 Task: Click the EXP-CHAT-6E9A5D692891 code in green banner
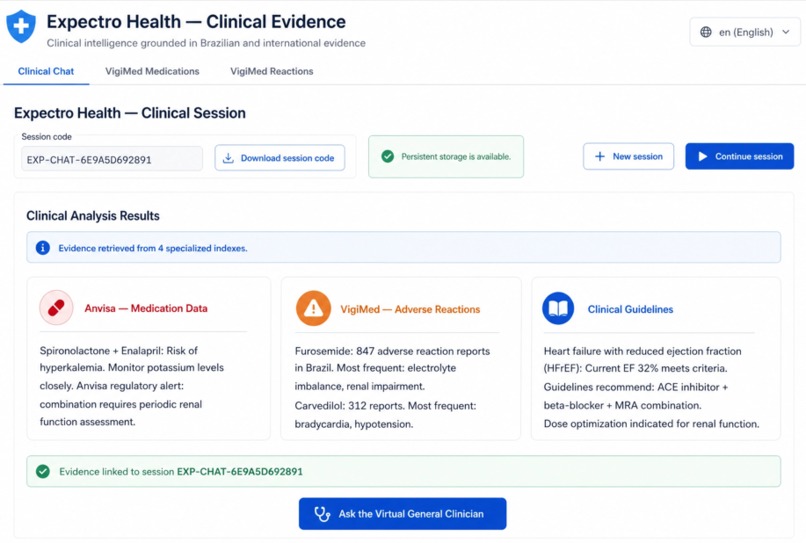240,472
